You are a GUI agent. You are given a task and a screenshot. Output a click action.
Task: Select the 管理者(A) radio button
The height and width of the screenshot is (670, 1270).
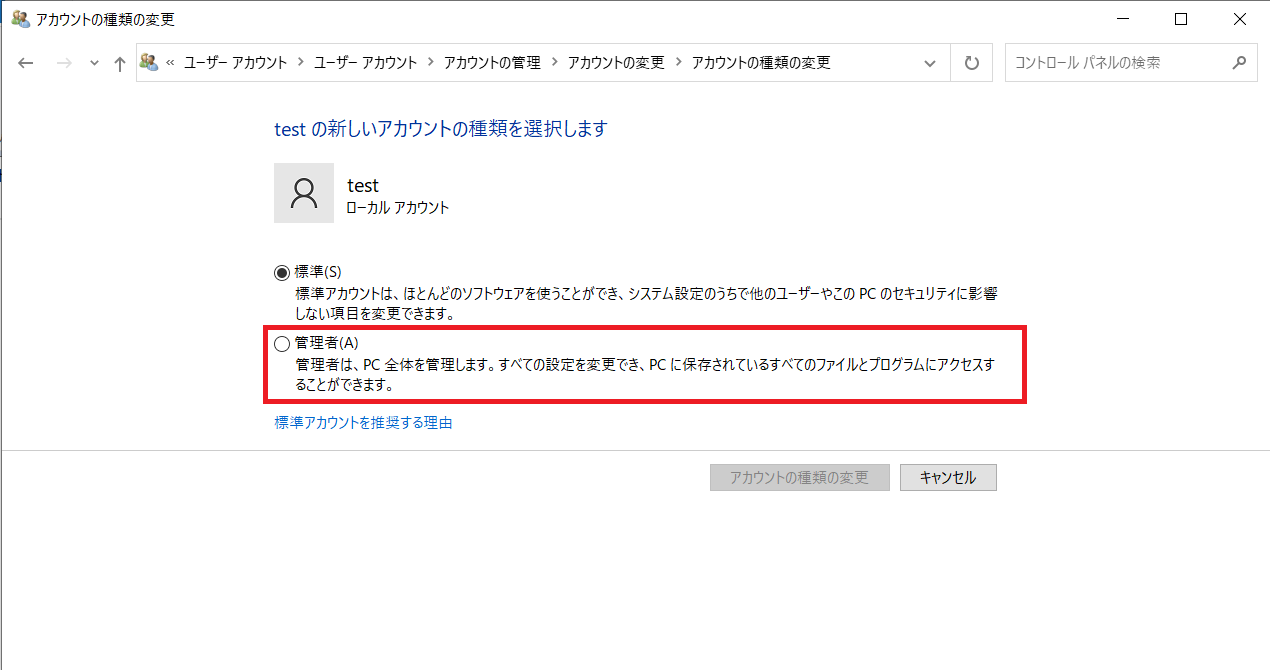click(x=282, y=343)
